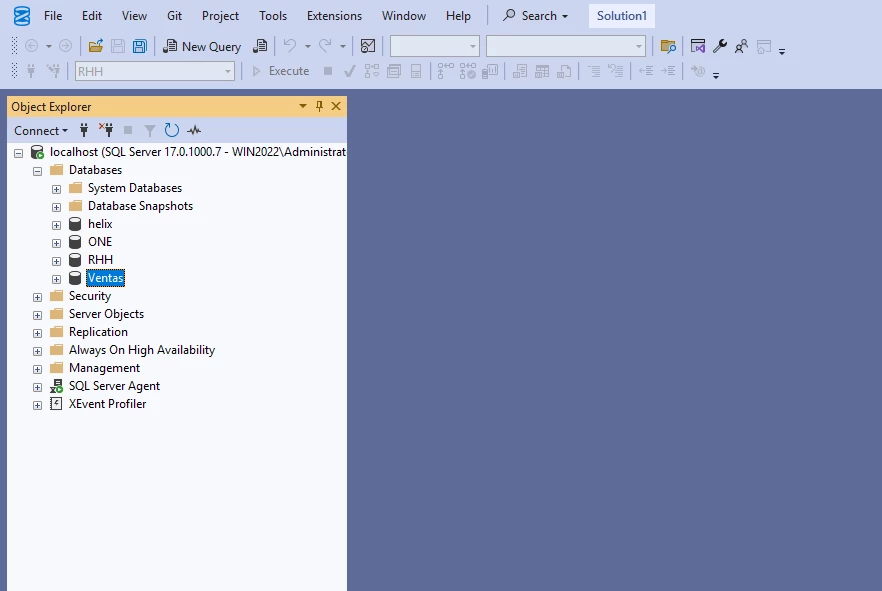
Task: Click the Activity Monitor pulse icon in Object Explorer
Action: coord(194,130)
